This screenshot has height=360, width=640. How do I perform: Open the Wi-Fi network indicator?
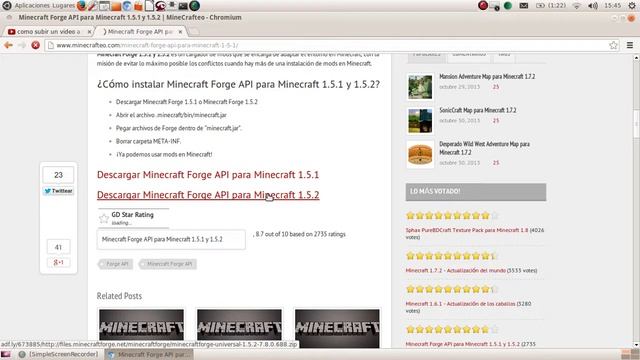[576, 6]
